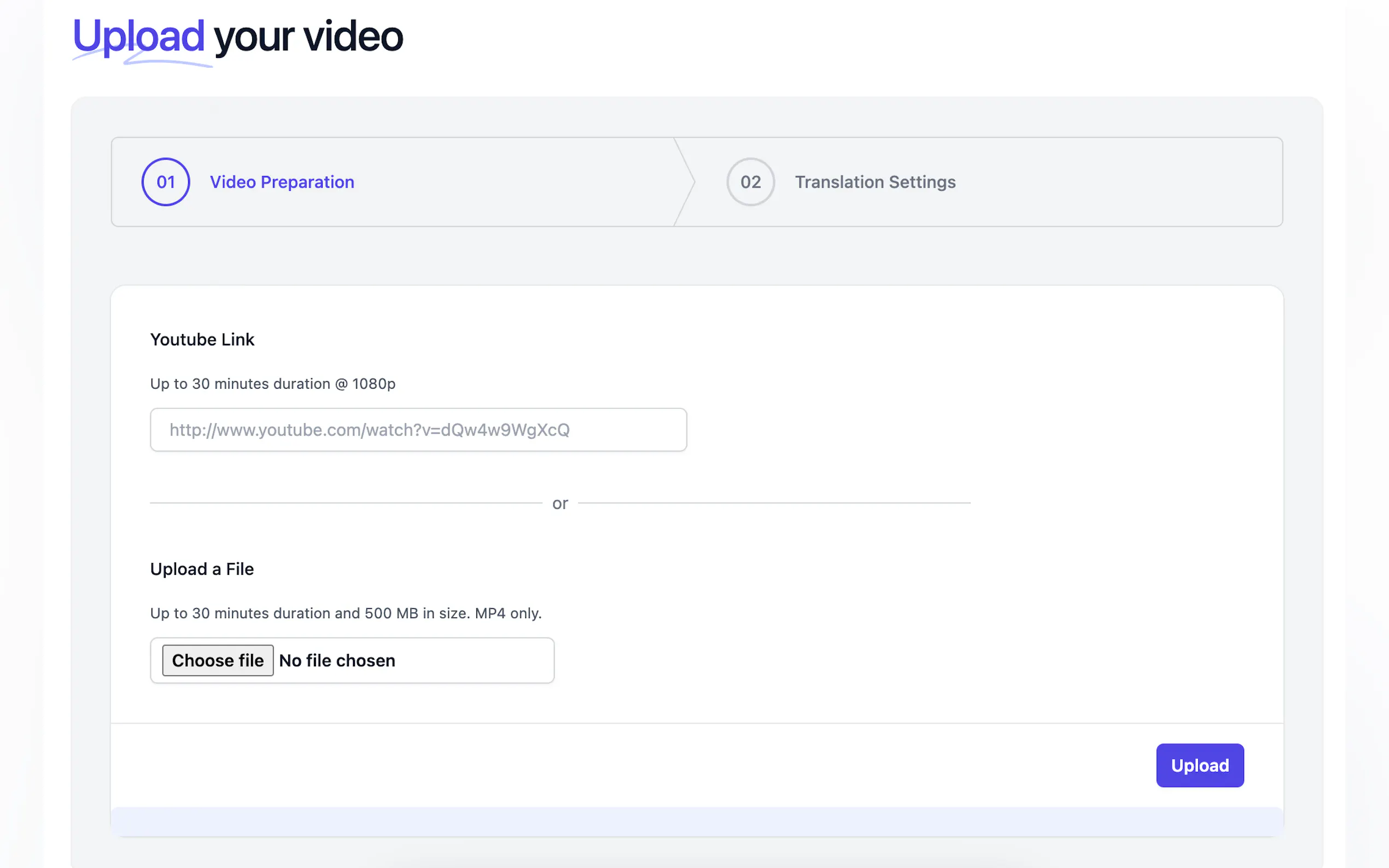Viewport: 1389px width, 868px height.
Task: Click the light blue bar below Upload
Action: pyautogui.click(x=697, y=821)
